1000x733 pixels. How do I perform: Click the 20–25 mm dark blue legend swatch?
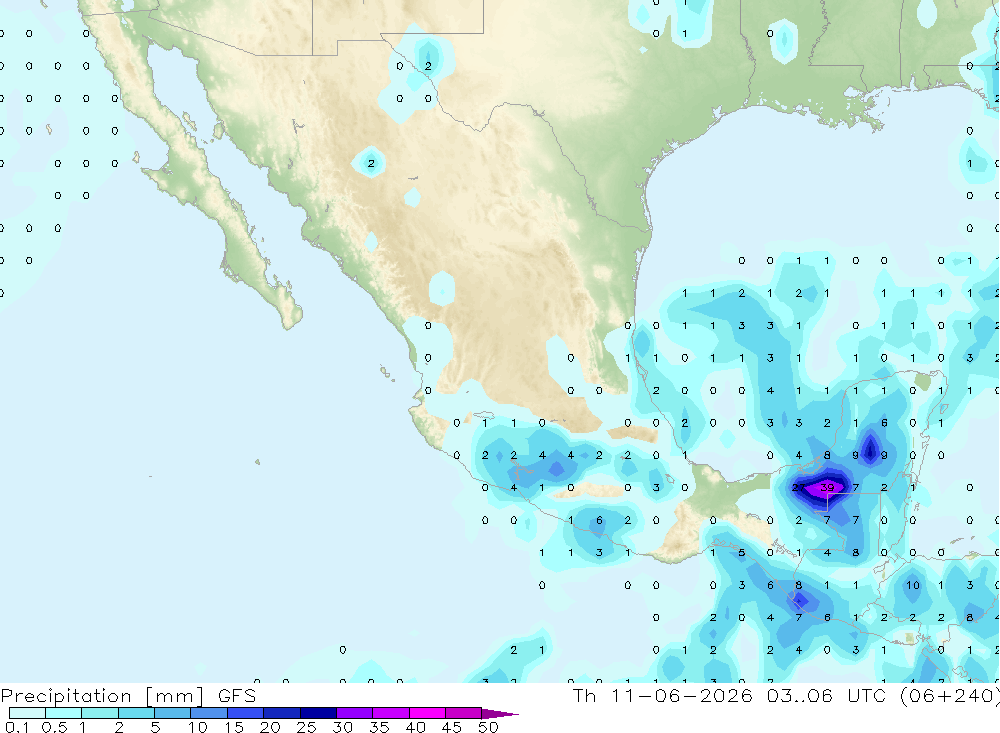(x=281, y=713)
